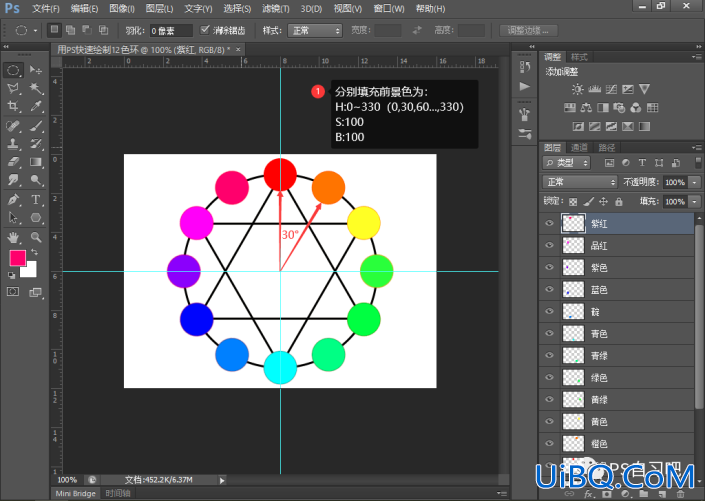Select the Pen tool

(13, 199)
